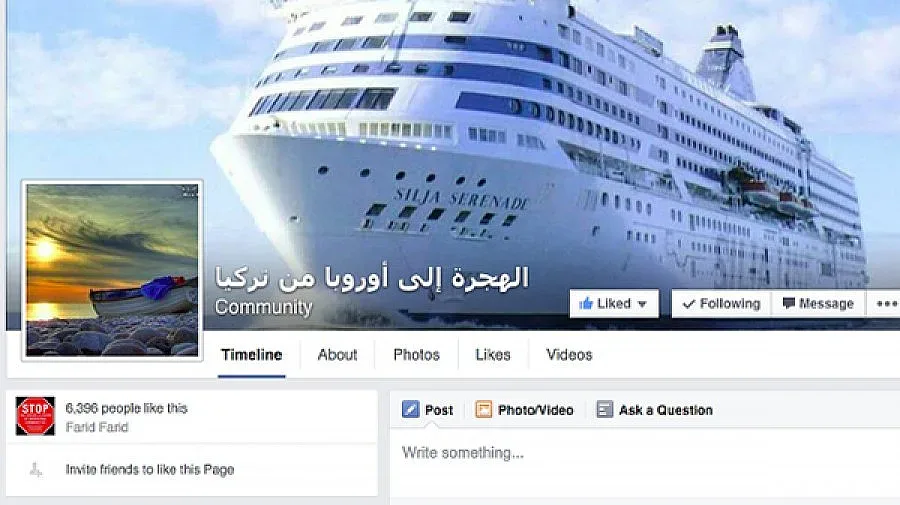This screenshot has height=505, width=900.
Task: Toggle the Following button
Action: click(721, 304)
